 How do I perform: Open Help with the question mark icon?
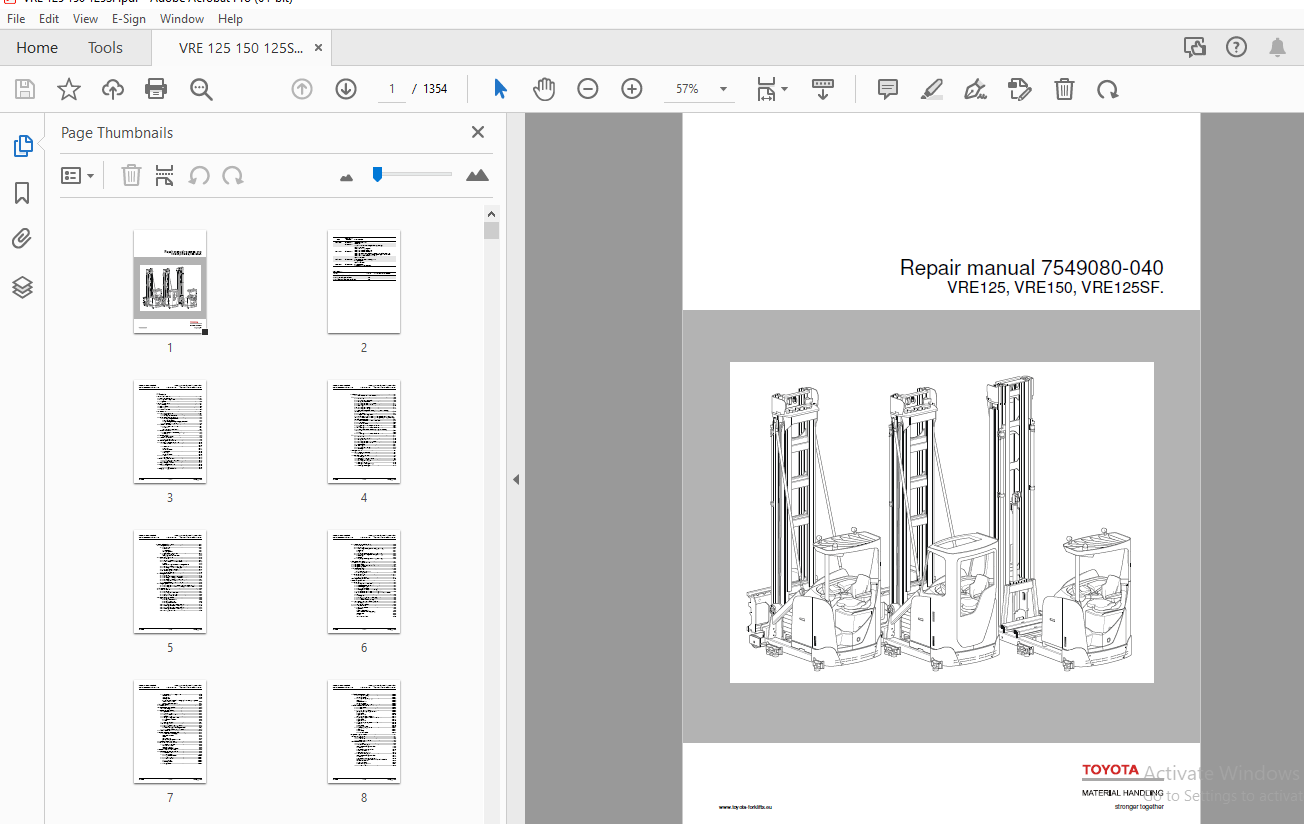point(1236,47)
